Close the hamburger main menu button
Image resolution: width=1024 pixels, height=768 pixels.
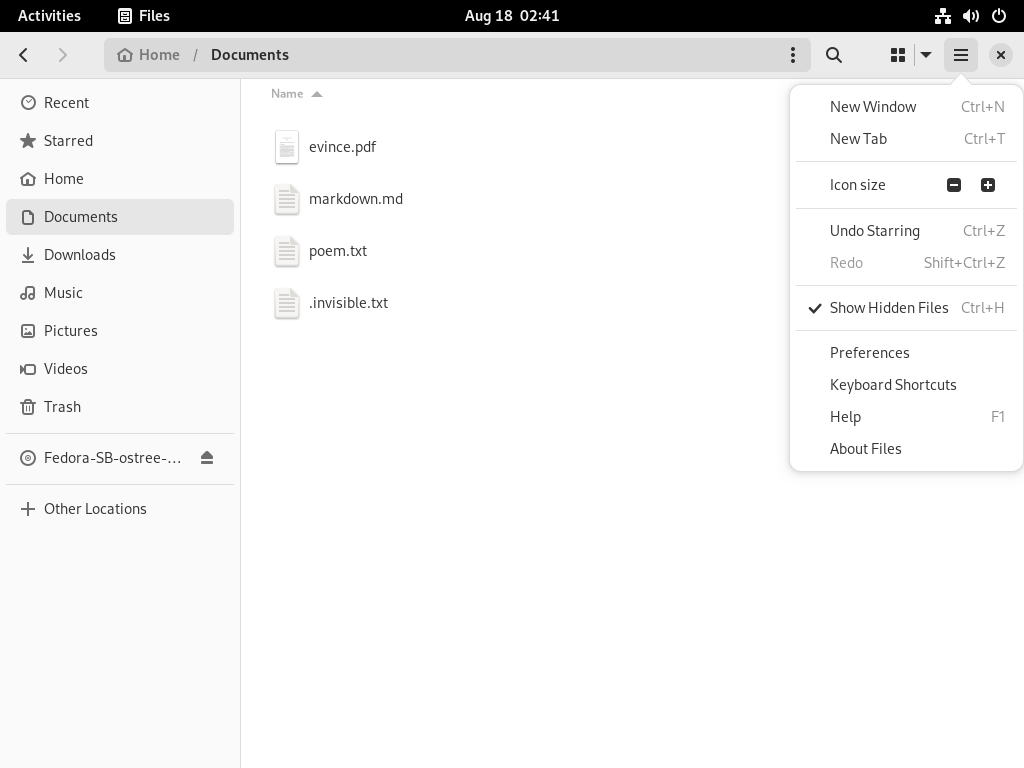961,55
